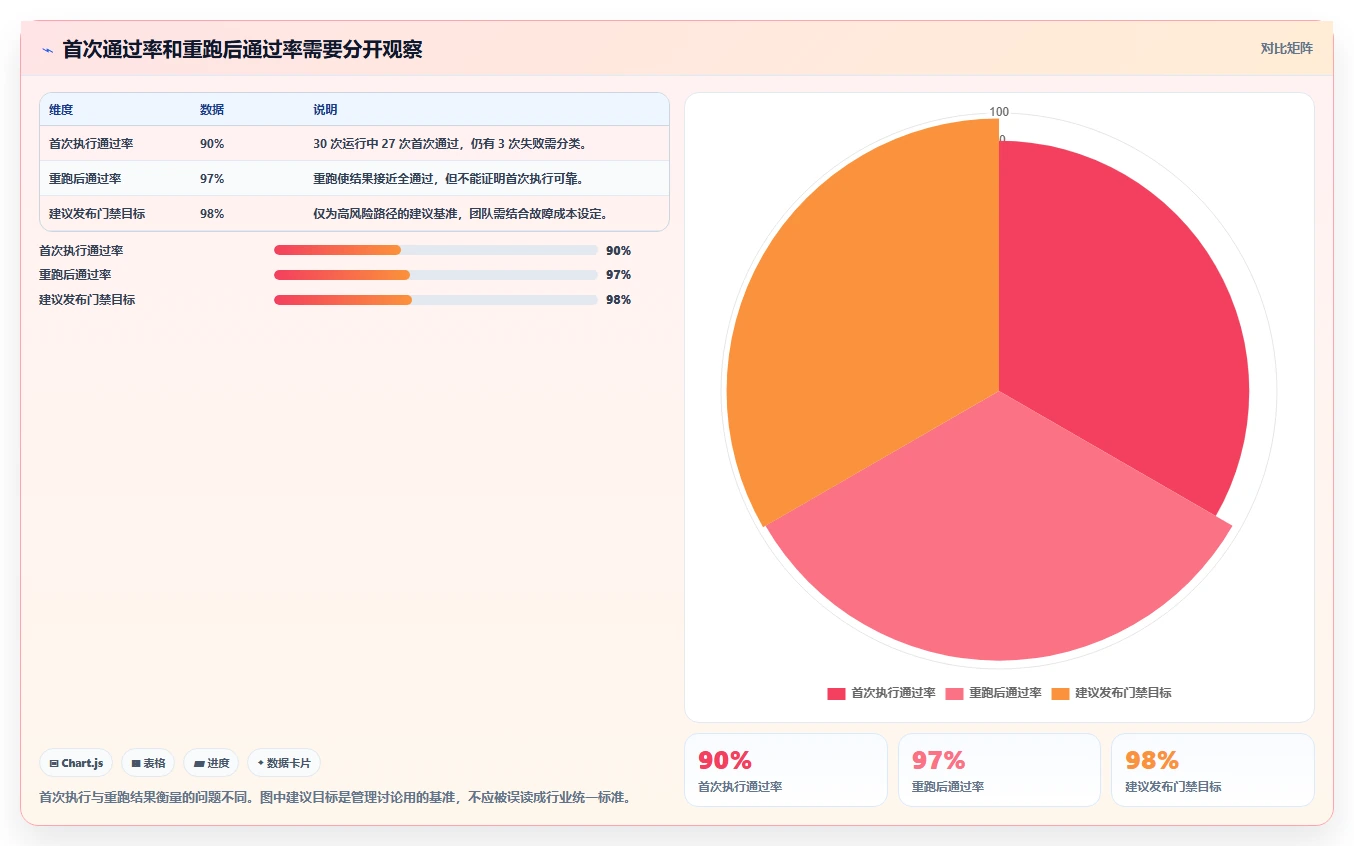
Task: Click the lightning icon beside the title
Action: (x=47, y=50)
